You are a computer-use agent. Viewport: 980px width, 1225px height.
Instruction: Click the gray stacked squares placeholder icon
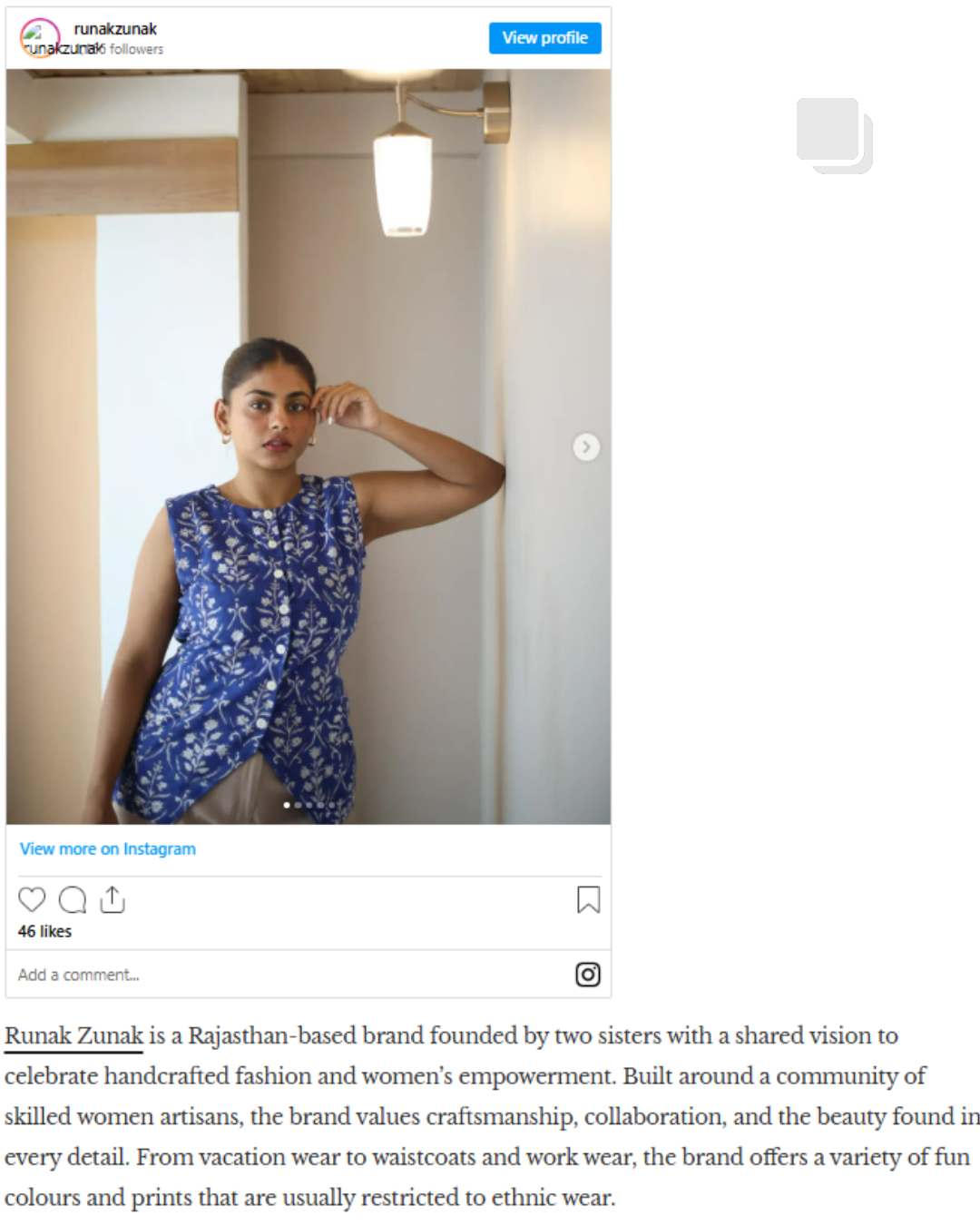point(835,135)
